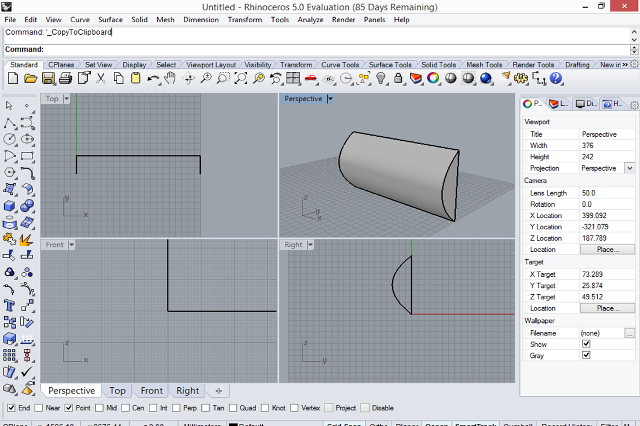Uncheck the wallpaper Gray checkbox
Screen dimensions: 640x426
click(x=586, y=355)
